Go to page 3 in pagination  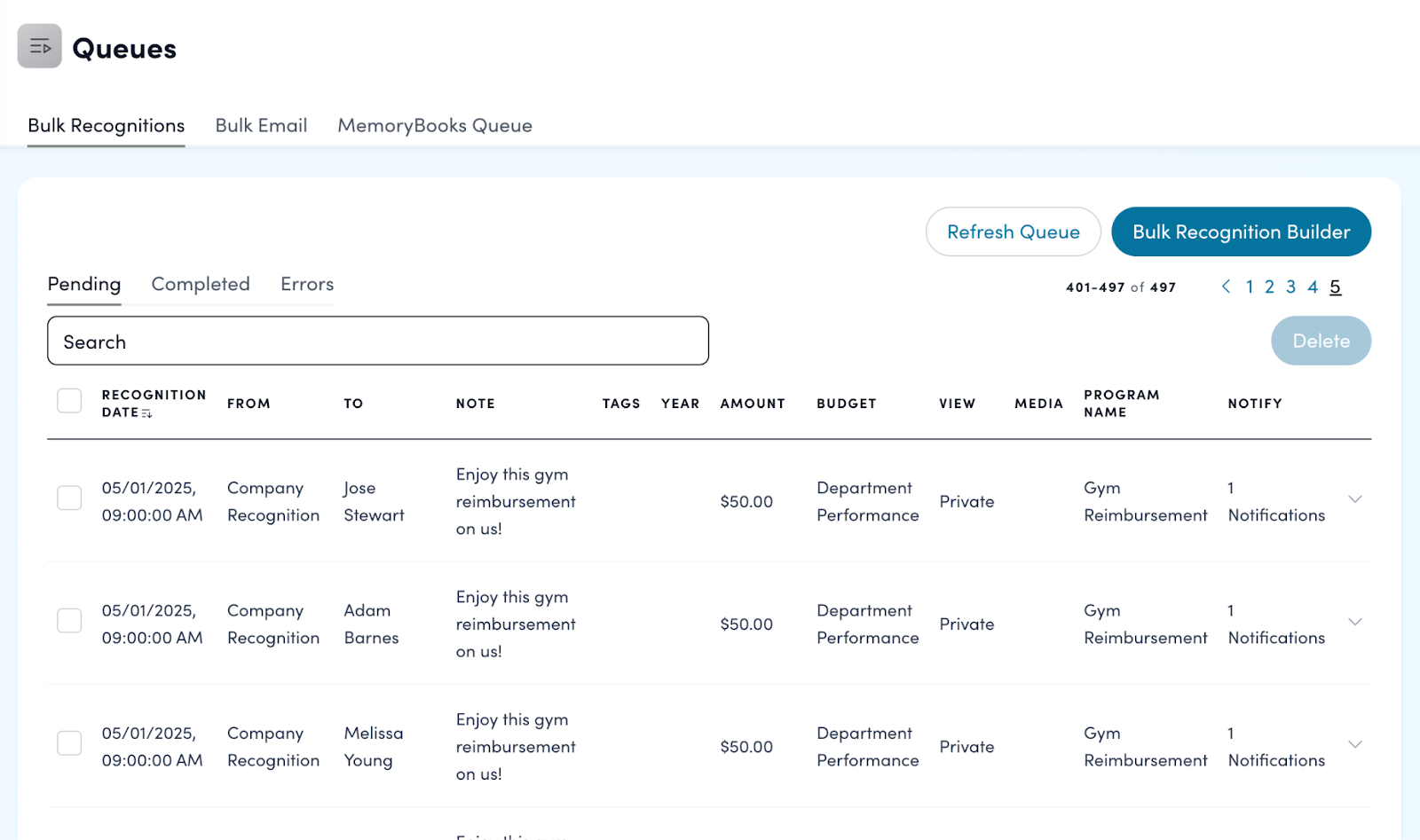click(x=1290, y=287)
